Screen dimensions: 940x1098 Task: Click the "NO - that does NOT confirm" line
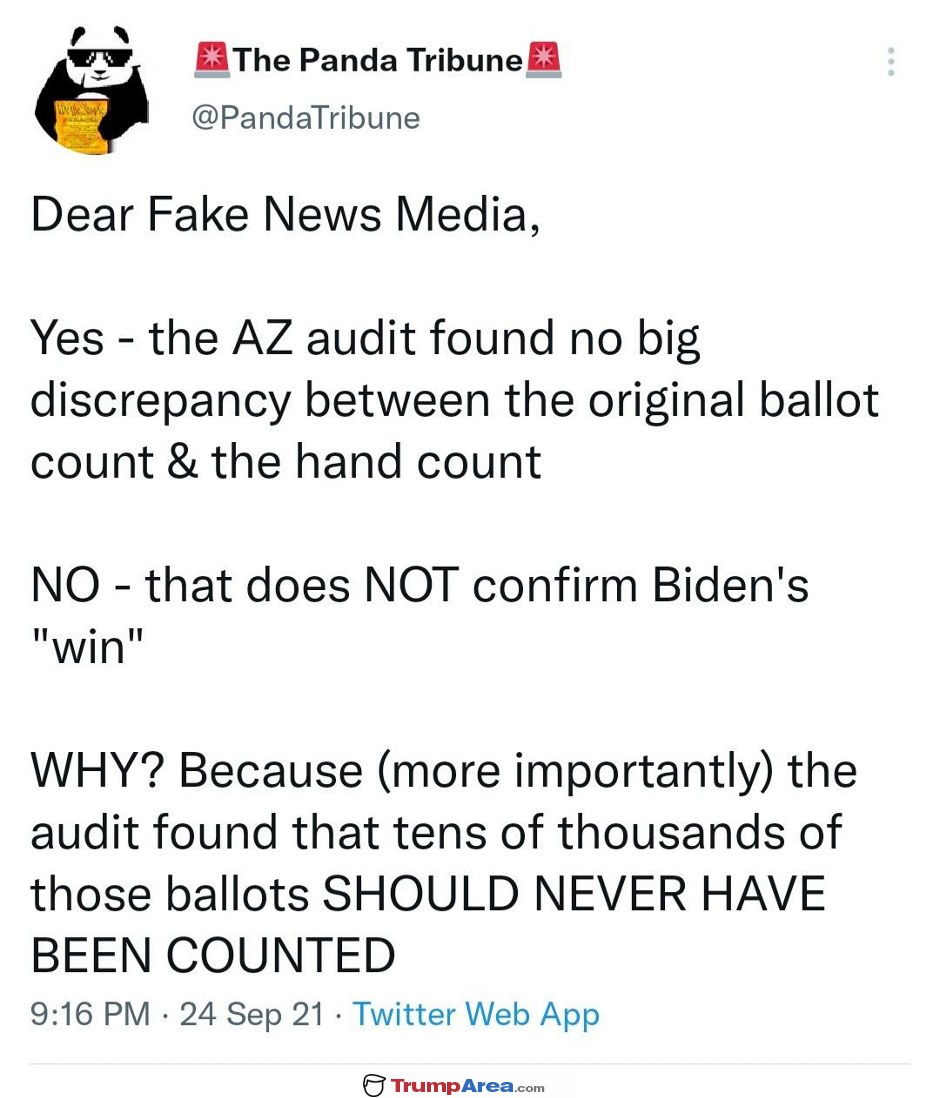(x=419, y=586)
